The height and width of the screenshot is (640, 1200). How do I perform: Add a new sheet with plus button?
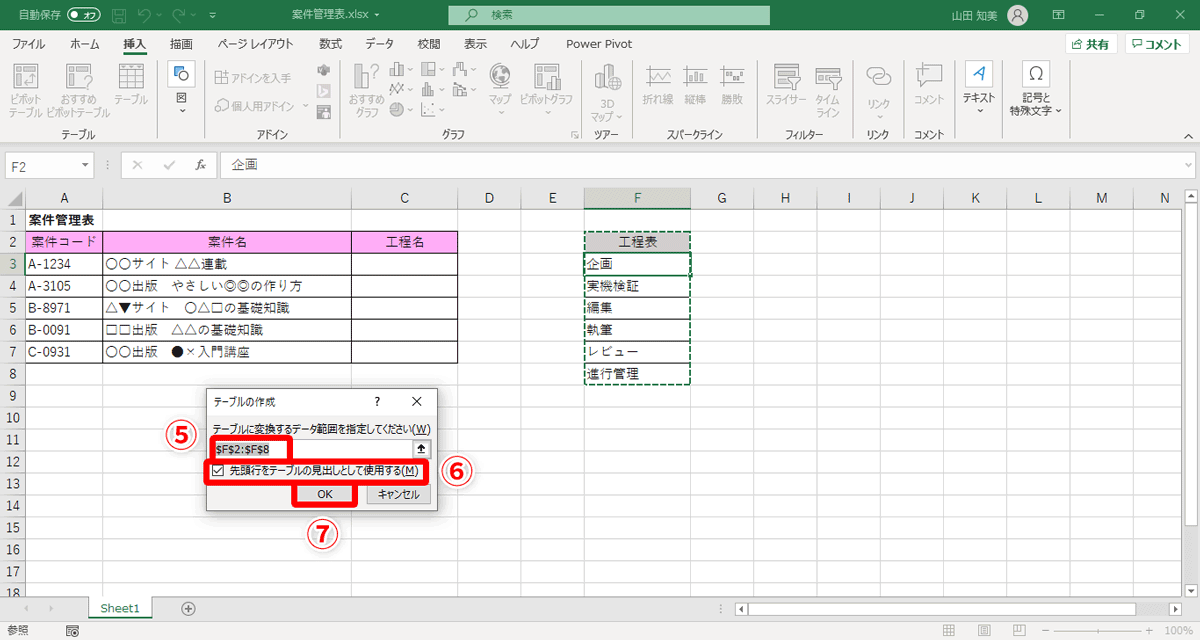pos(188,608)
